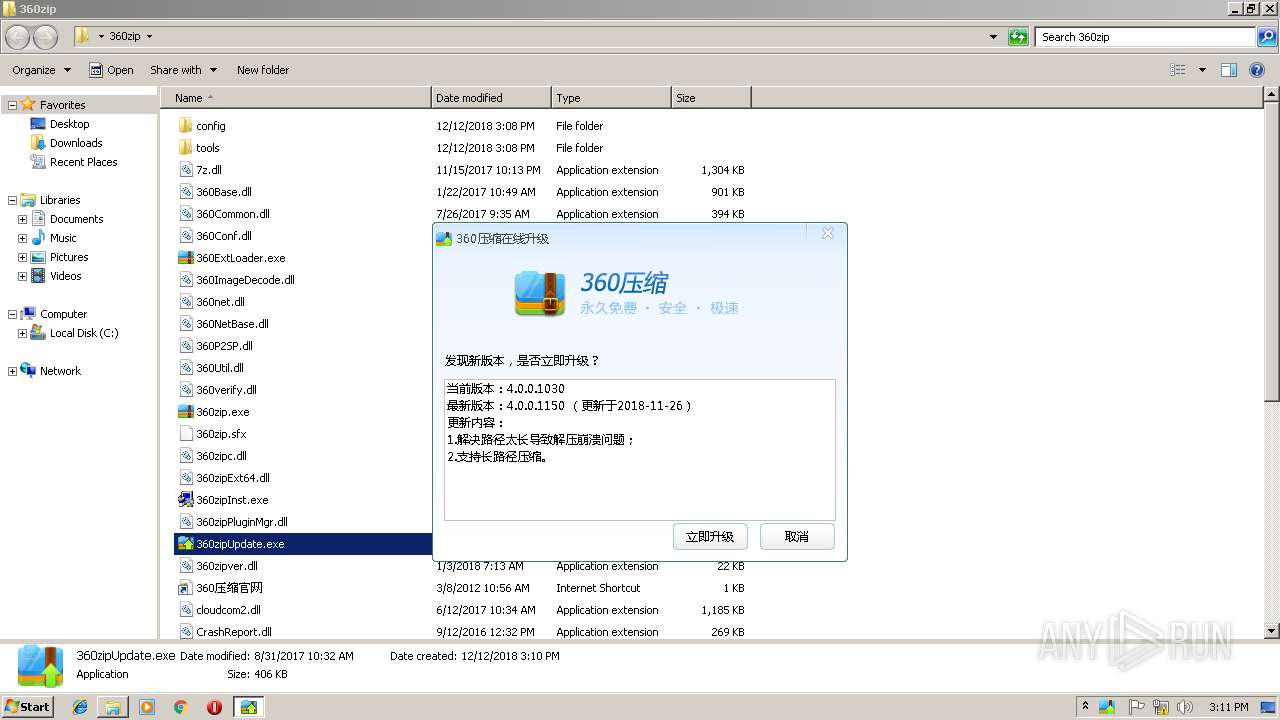Image resolution: width=1280 pixels, height=720 pixels.
Task: Click the search magnifier icon
Action: pyautogui.click(x=1267, y=37)
